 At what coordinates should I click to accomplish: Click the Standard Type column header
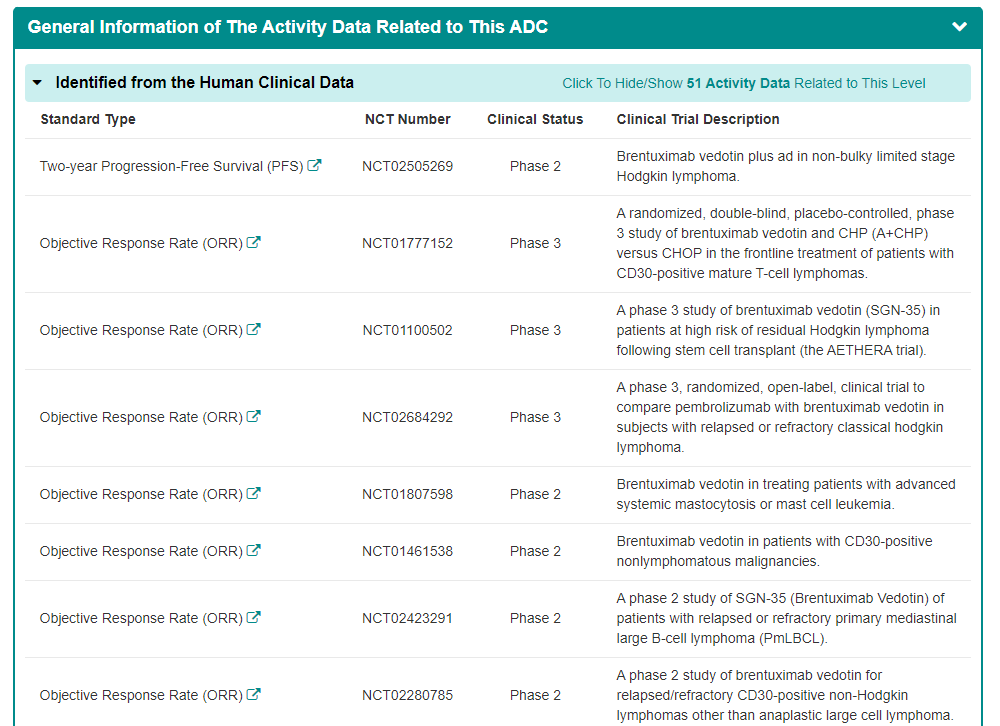pos(88,119)
